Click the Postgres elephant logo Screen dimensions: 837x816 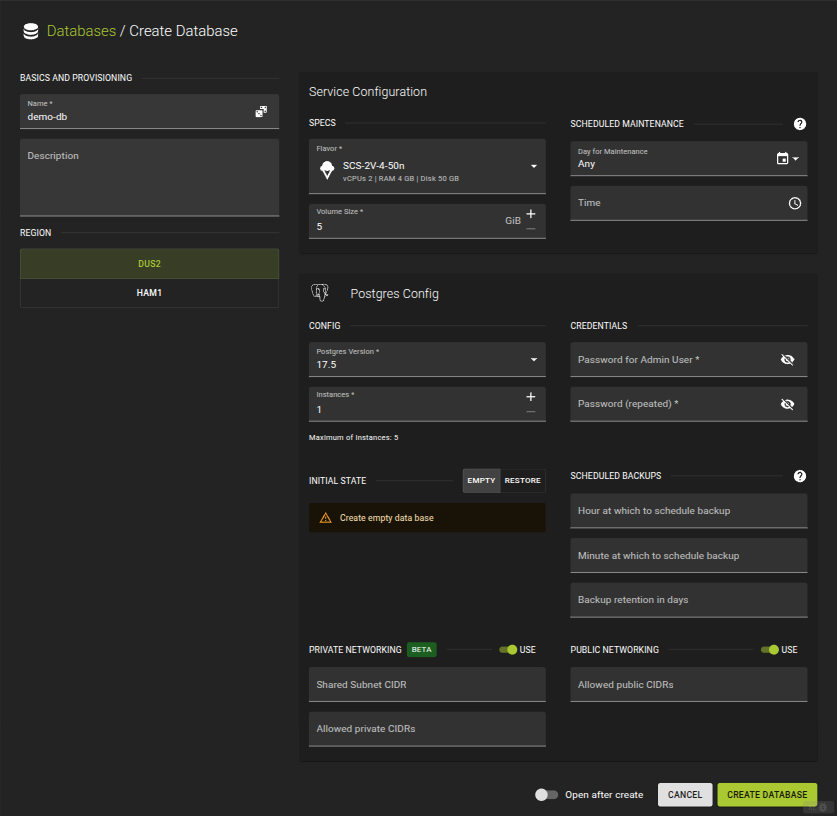tap(320, 293)
